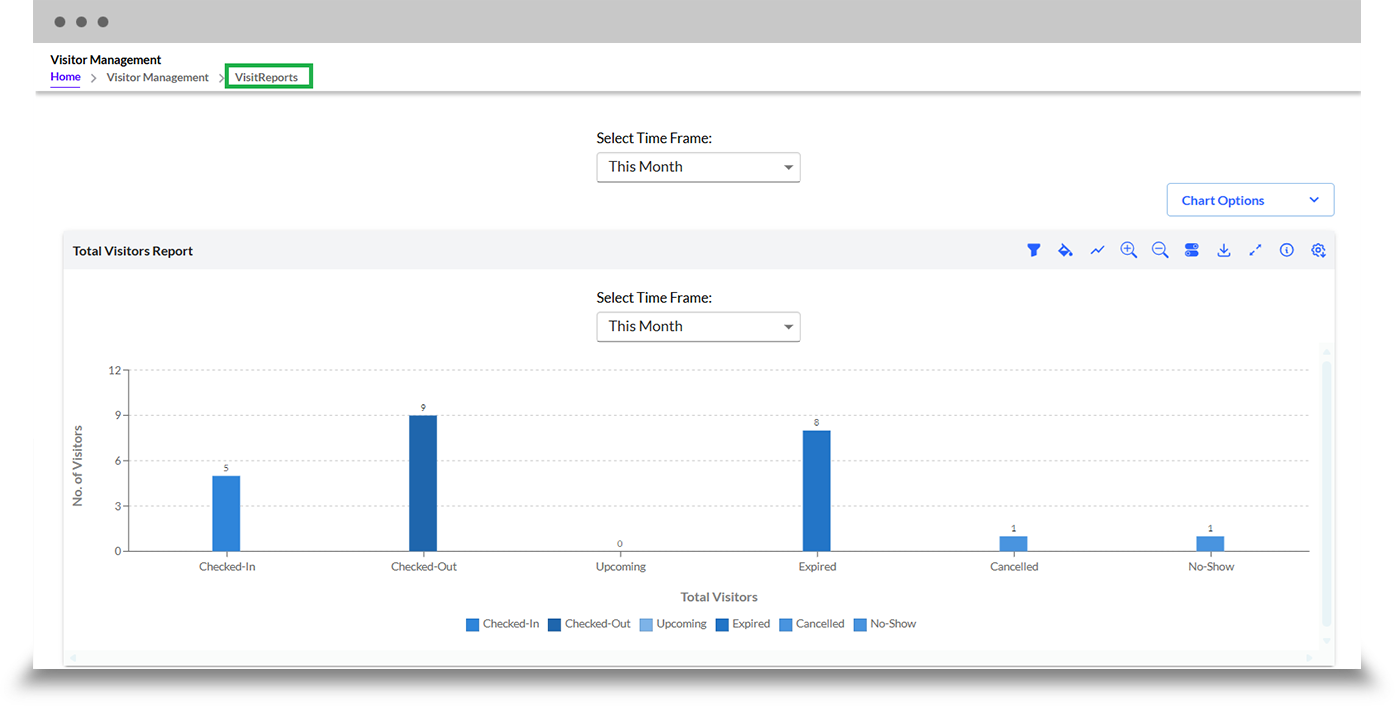
Task: Download the Total Visitors Report
Action: pos(1223,251)
